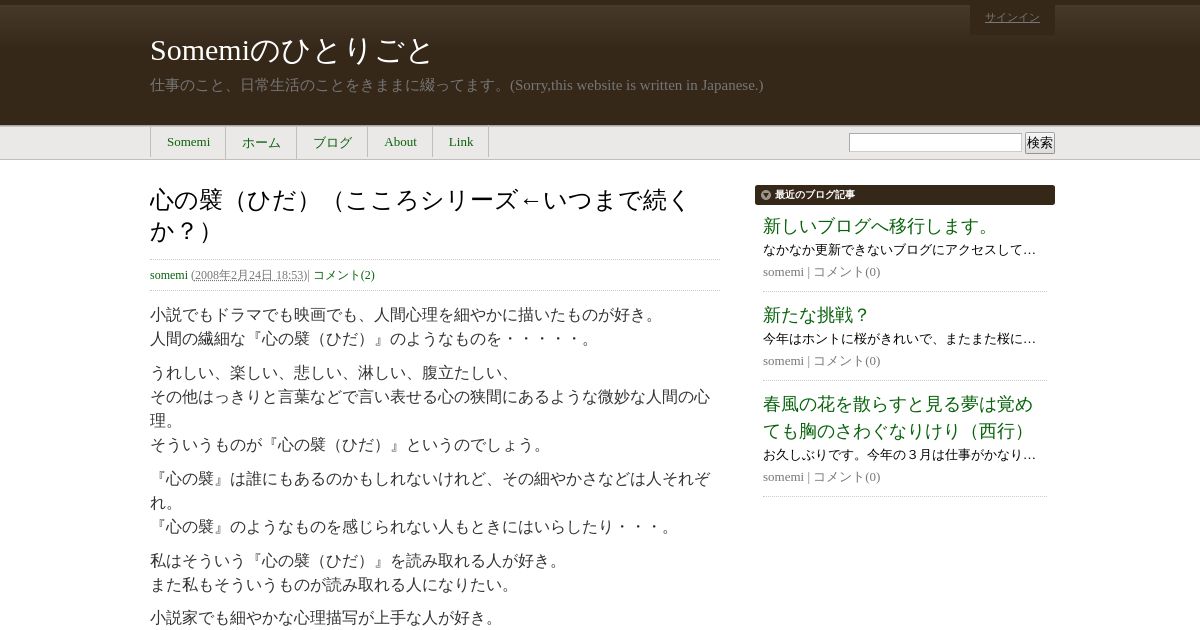Click the line また私もそういうものが読み取れる人になりたい

pyautogui.click(x=332, y=585)
